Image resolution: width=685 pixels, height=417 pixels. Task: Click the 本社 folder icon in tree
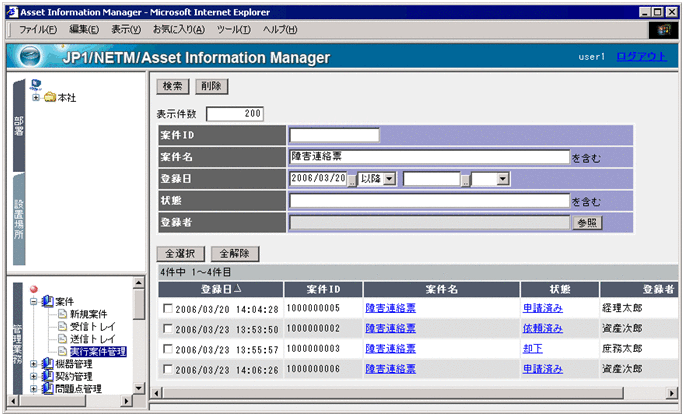[49, 97]
